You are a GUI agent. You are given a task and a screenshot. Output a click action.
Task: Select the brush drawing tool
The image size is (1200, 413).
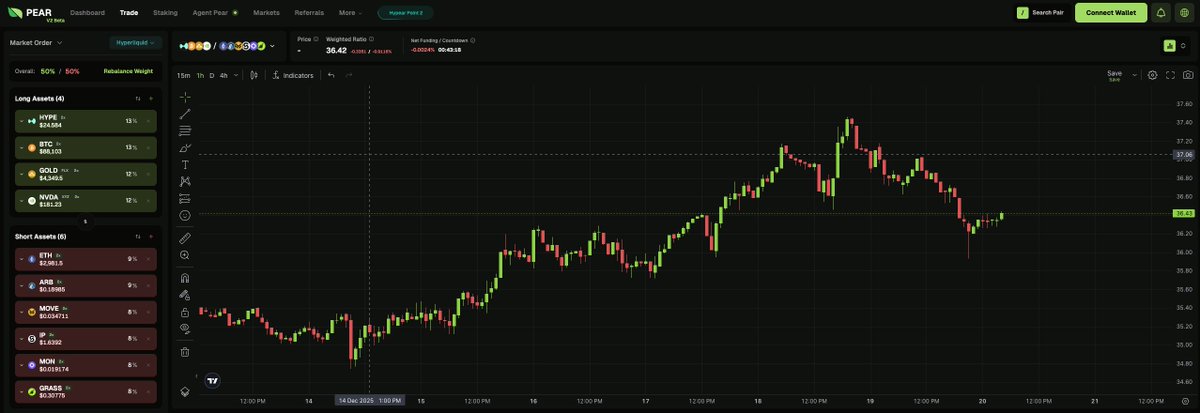point(185,147)
